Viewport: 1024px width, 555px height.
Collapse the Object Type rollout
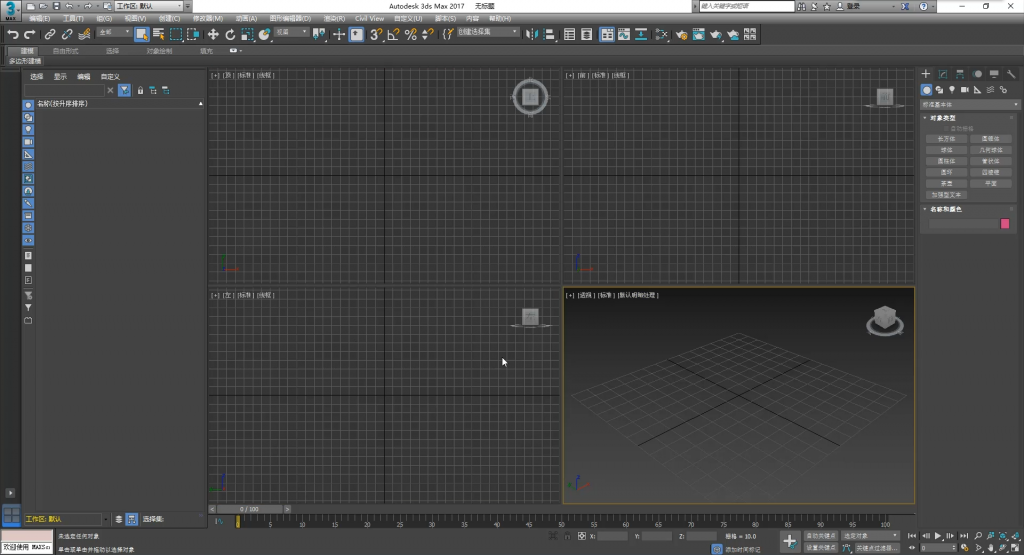[942, 118]
